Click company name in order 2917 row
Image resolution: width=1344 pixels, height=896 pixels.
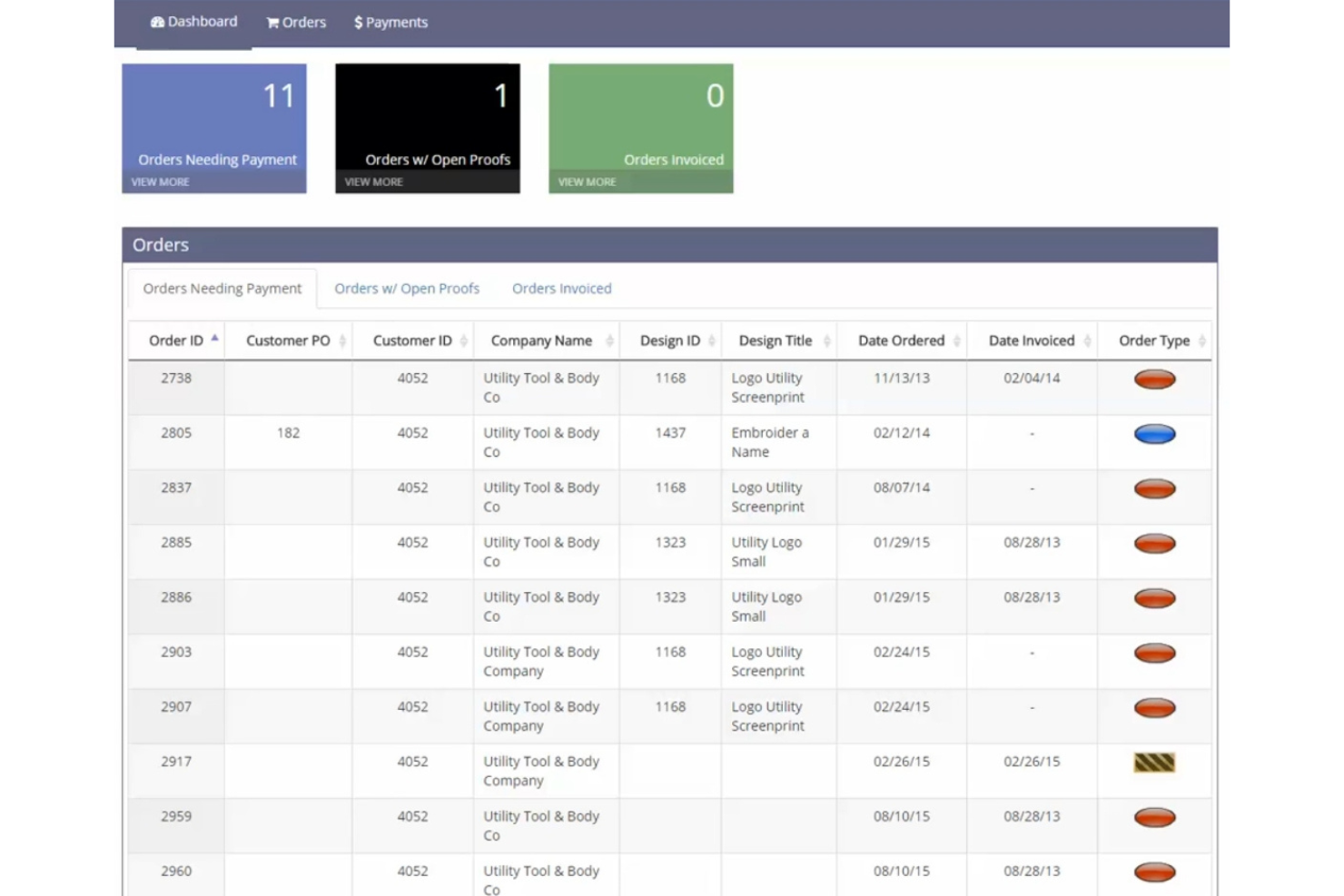click(541, 771)
